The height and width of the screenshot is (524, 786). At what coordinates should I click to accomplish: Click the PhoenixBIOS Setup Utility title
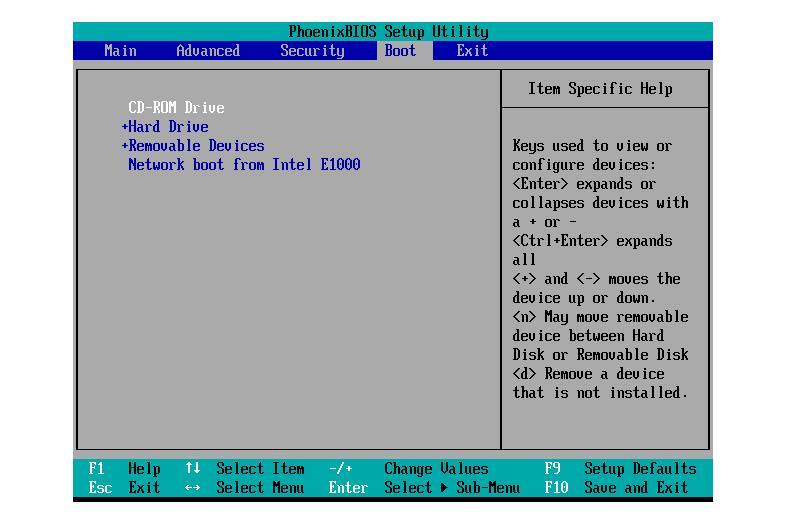pos(388,32)
